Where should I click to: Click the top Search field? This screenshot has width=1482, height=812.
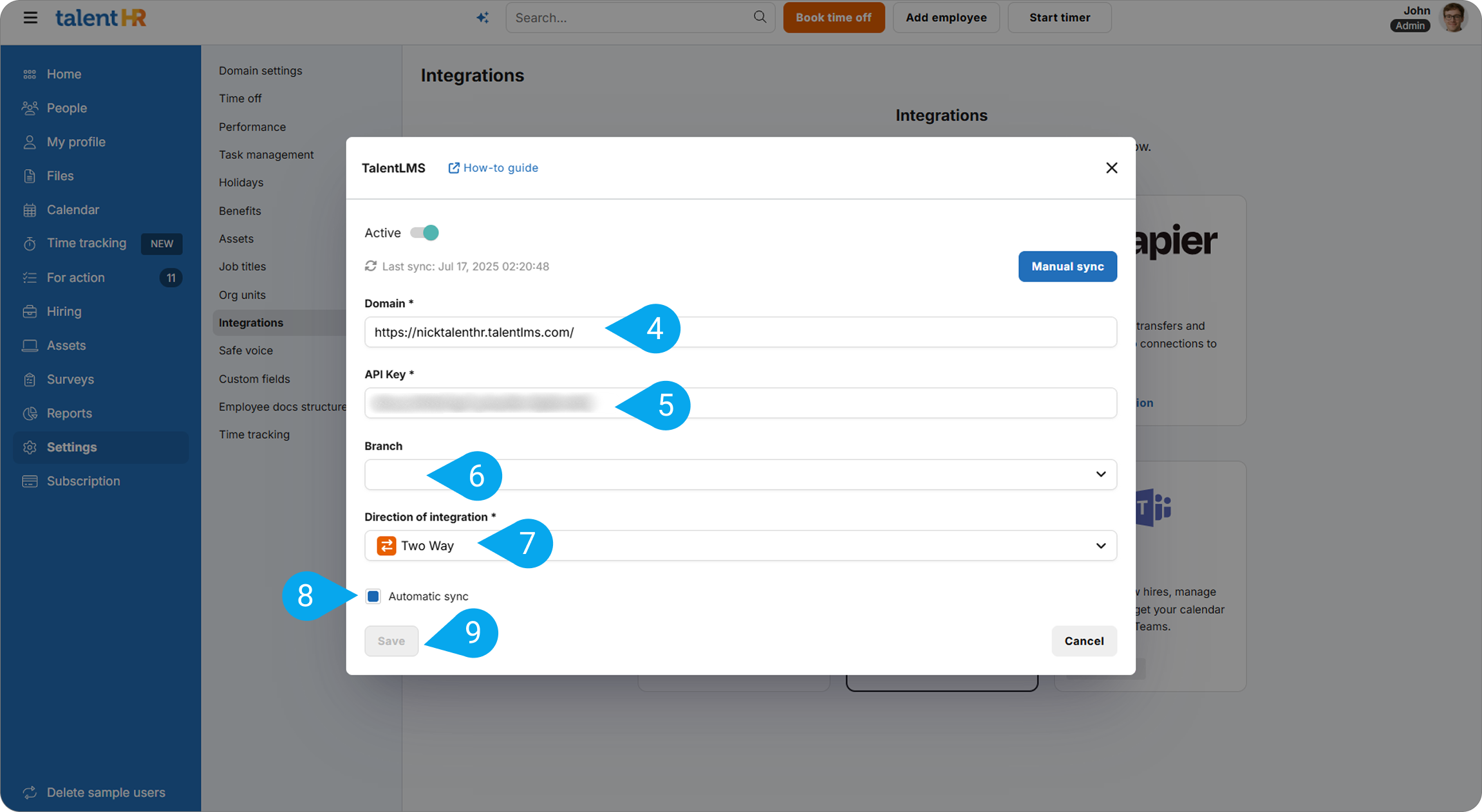640,17
